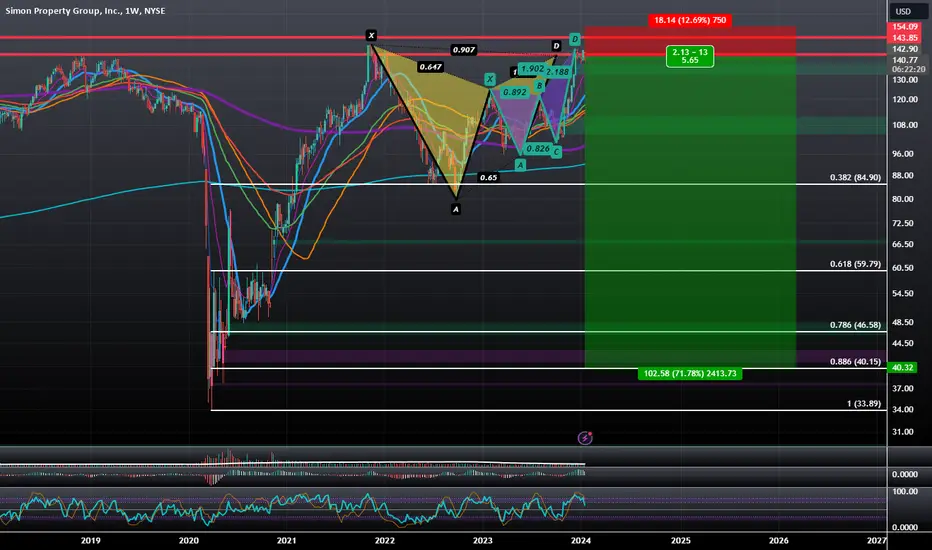Select the red stop label 18.14 (12.69%) 750
932x550 pixels.
pos(689,20)
